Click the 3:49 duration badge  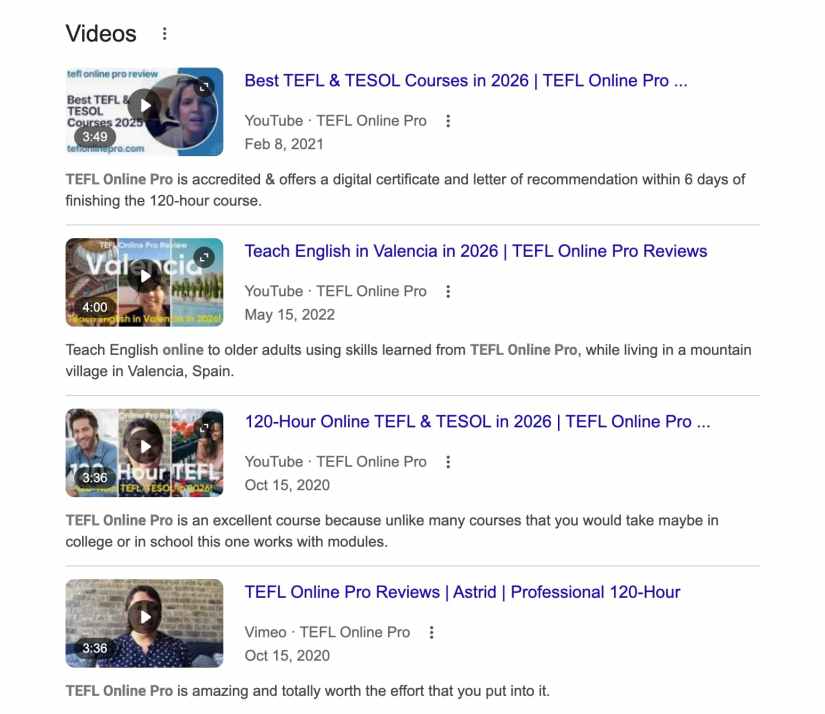click(x=96, y=136)
